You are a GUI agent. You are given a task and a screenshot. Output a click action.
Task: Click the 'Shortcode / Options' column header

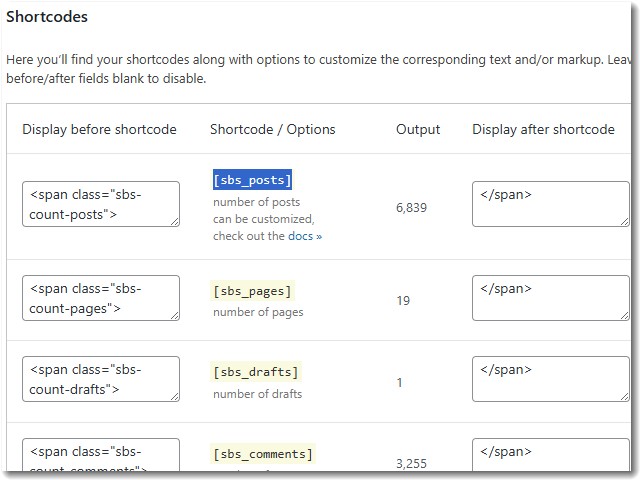click(x=272, y=129)
